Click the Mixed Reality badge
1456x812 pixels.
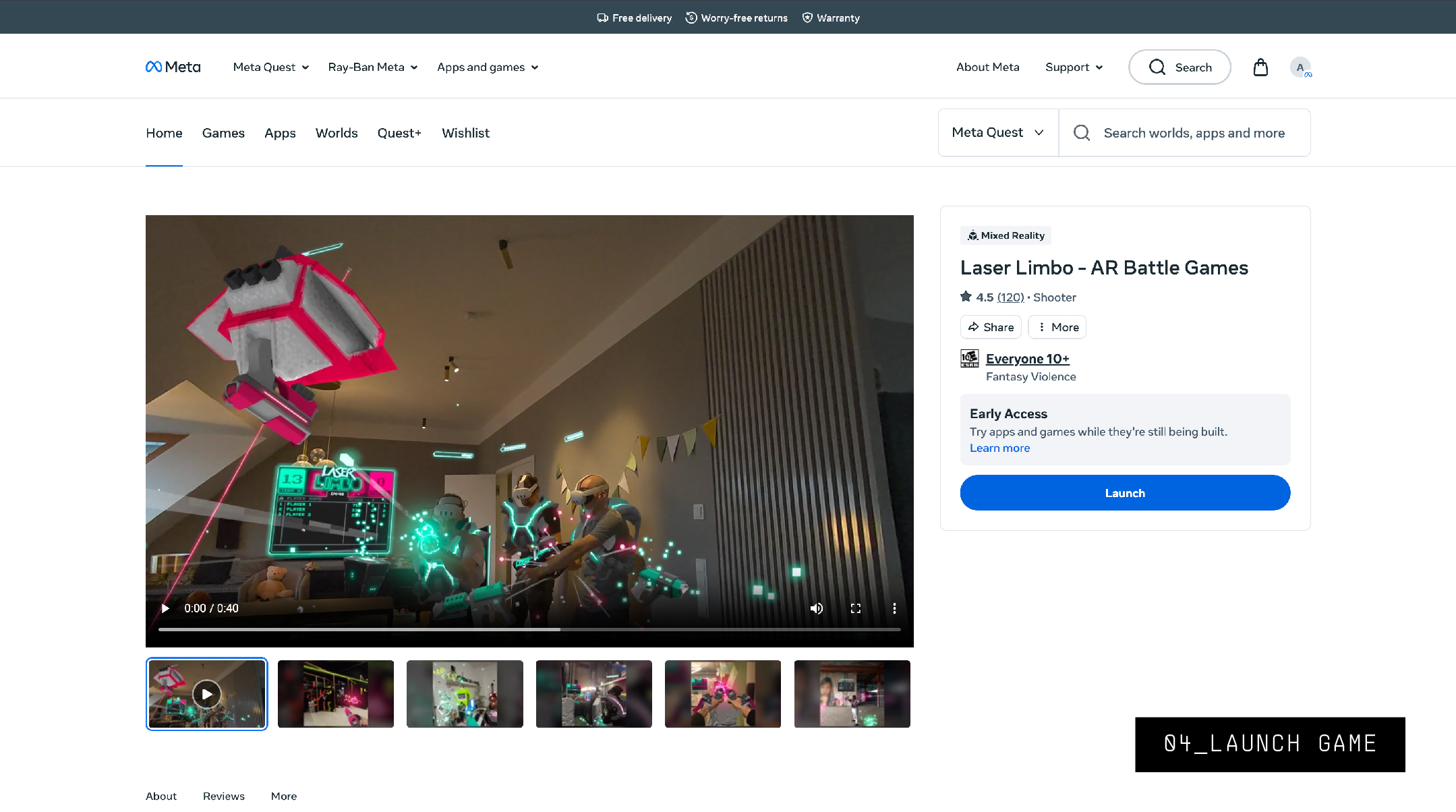click(1006, 235)
